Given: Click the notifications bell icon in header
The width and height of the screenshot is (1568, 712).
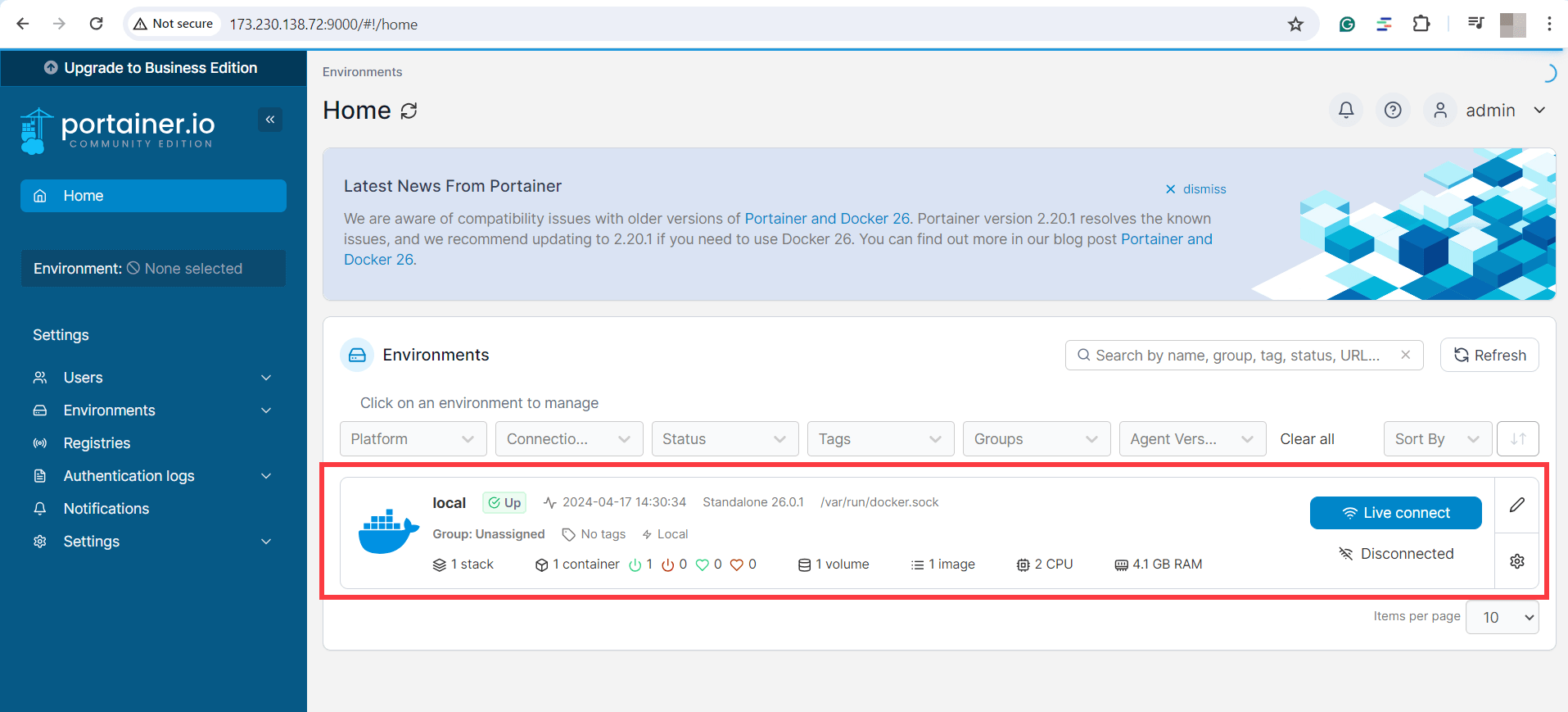Looking at the screenshot, I should (1346, 110).
